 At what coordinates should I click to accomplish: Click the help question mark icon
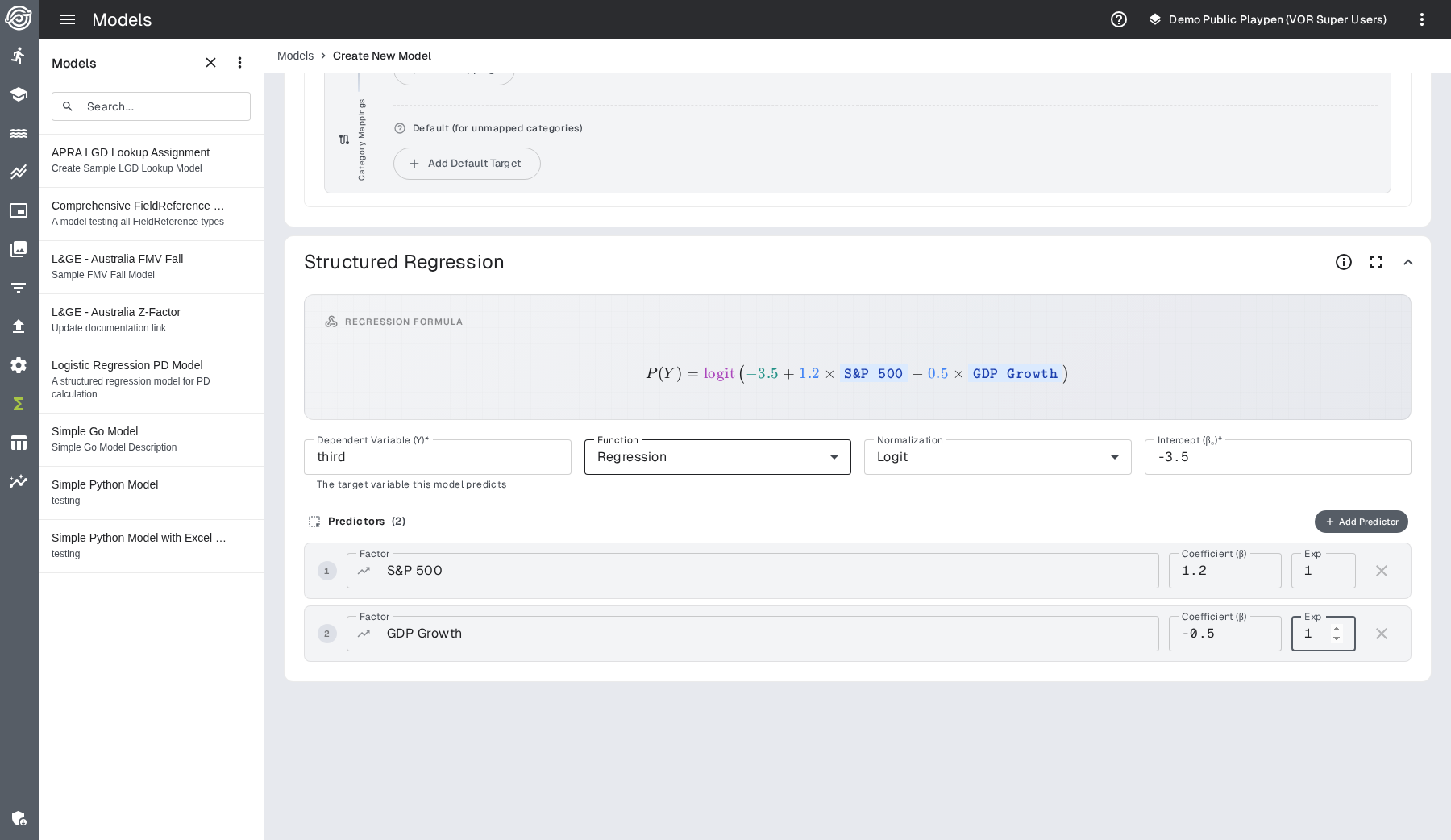tap(1119, 19)
